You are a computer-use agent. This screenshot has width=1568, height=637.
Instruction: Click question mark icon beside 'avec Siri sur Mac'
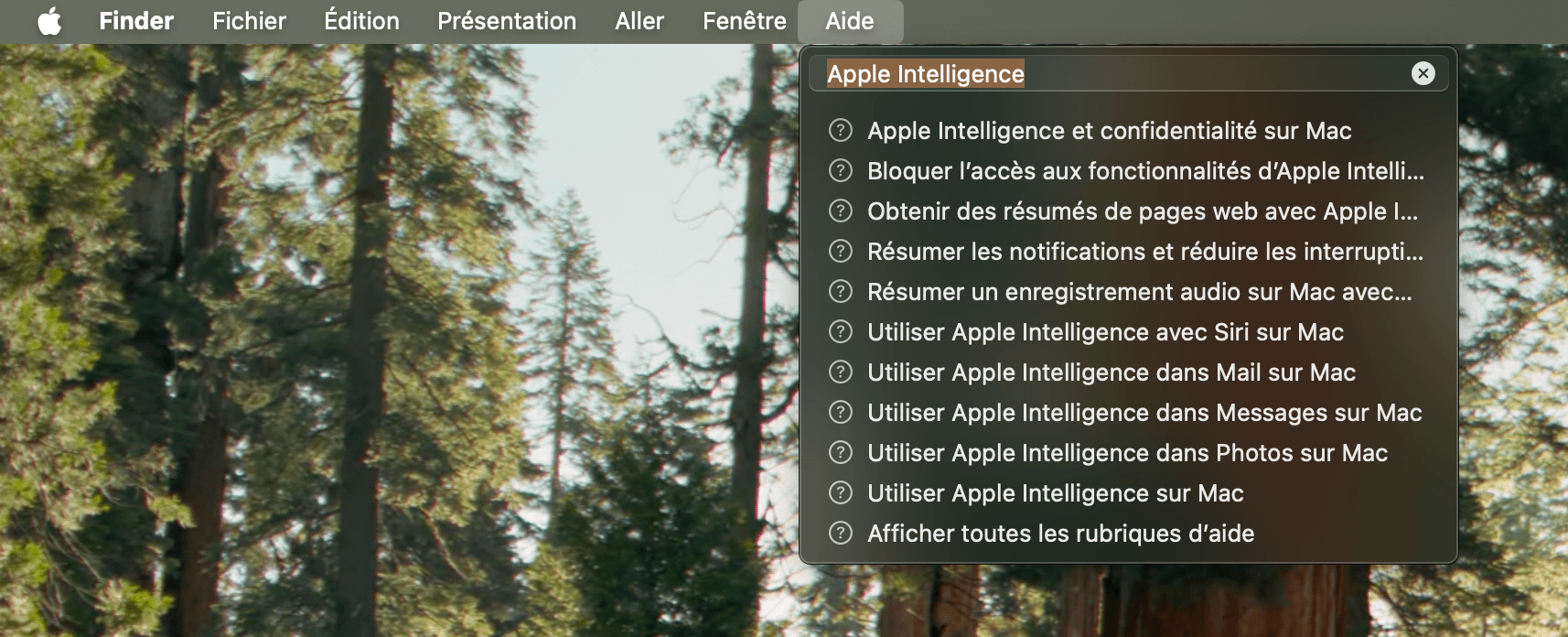(x=840, y=331)
